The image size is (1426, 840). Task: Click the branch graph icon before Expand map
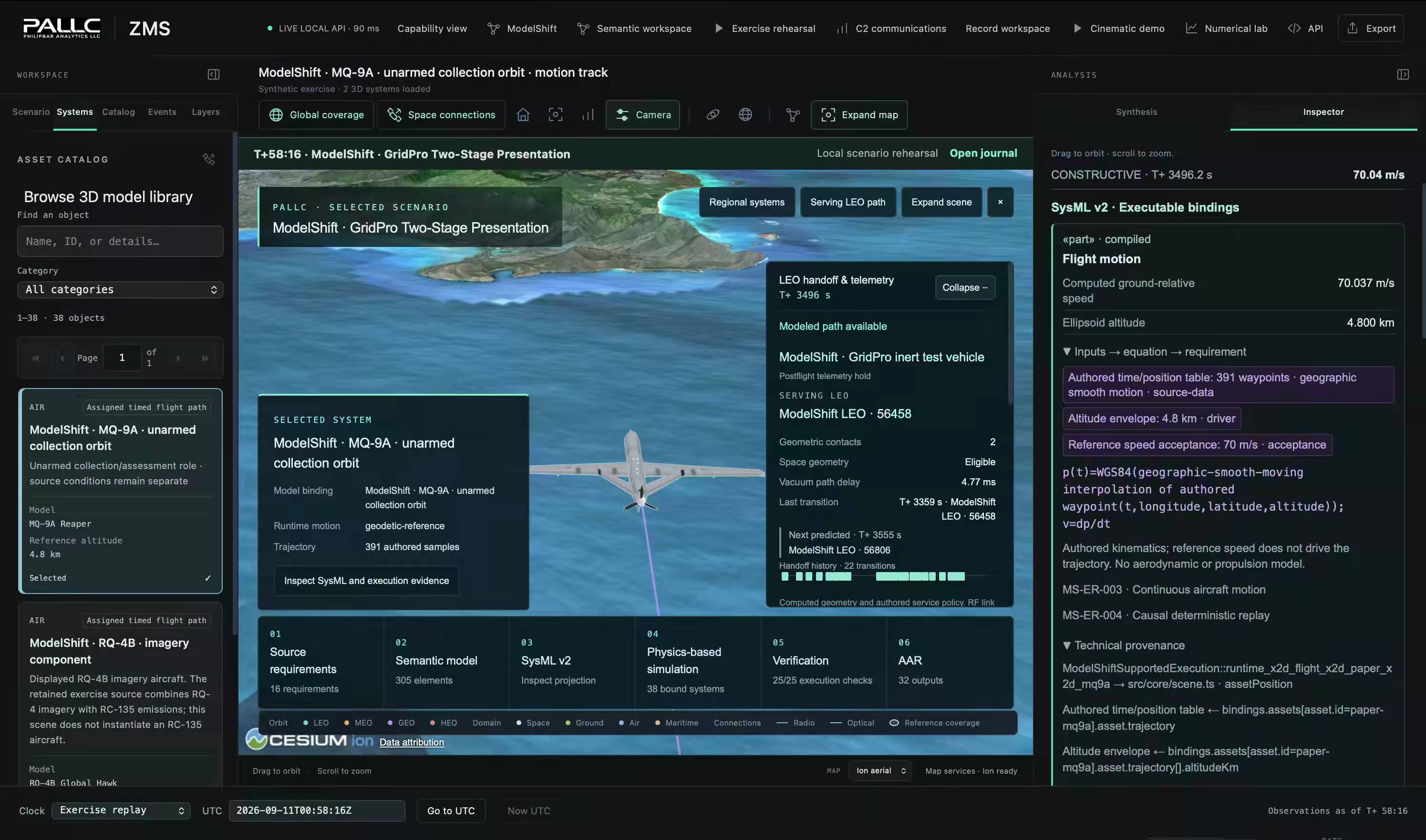tap(793, 115)
